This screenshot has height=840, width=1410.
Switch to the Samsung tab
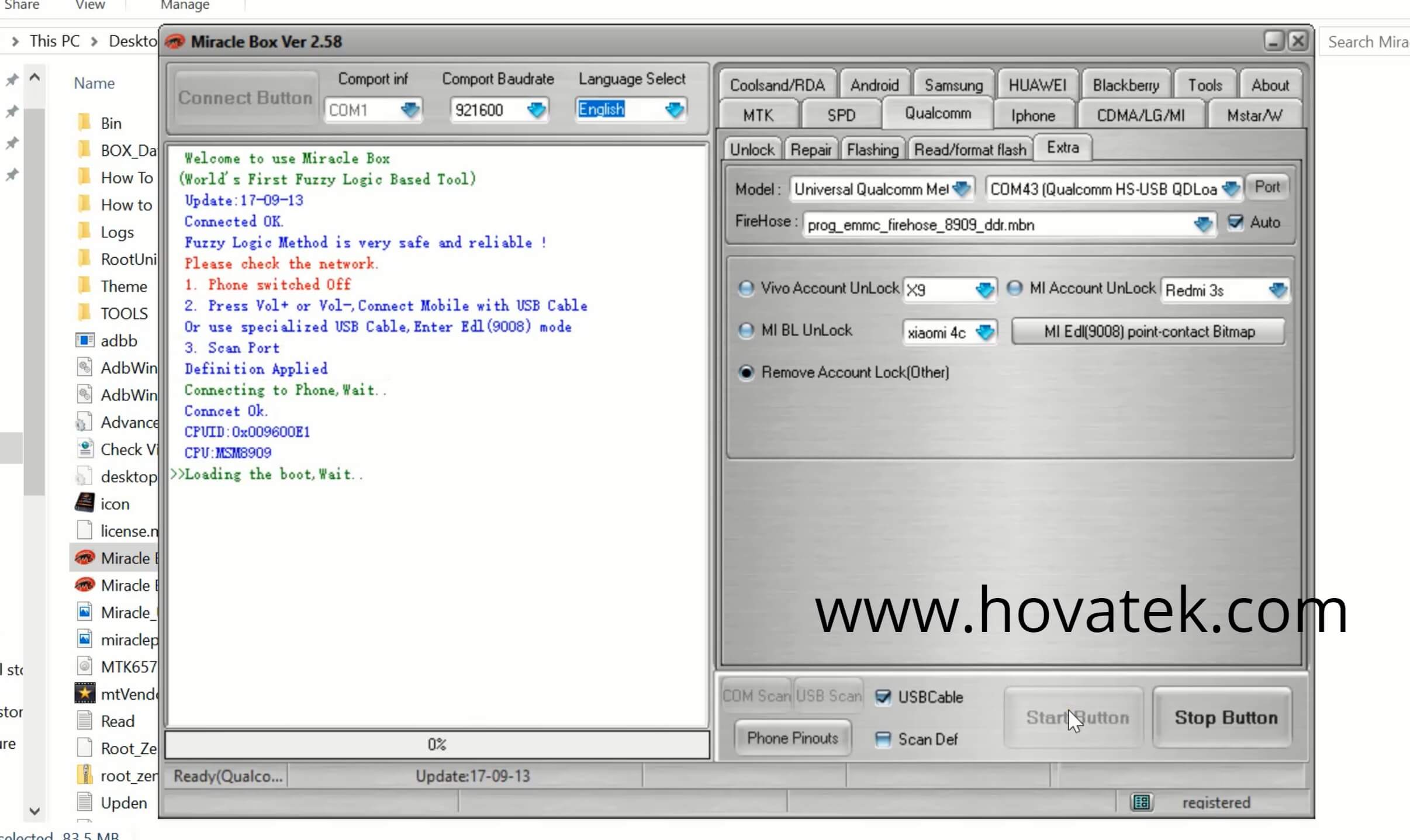pyautogui.click(x=953, y=85)
